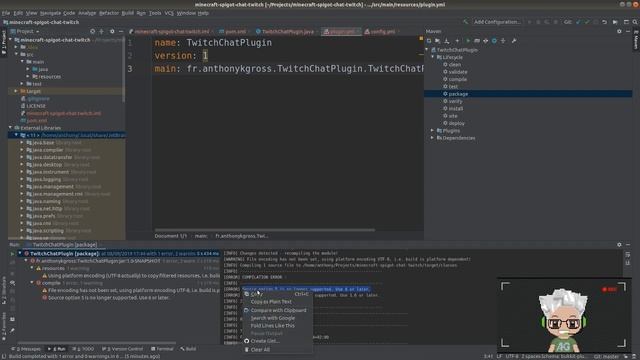Toggle Skip Tests mode blue icon
Screen dimensions: 640x360
[x=494, y=41]
